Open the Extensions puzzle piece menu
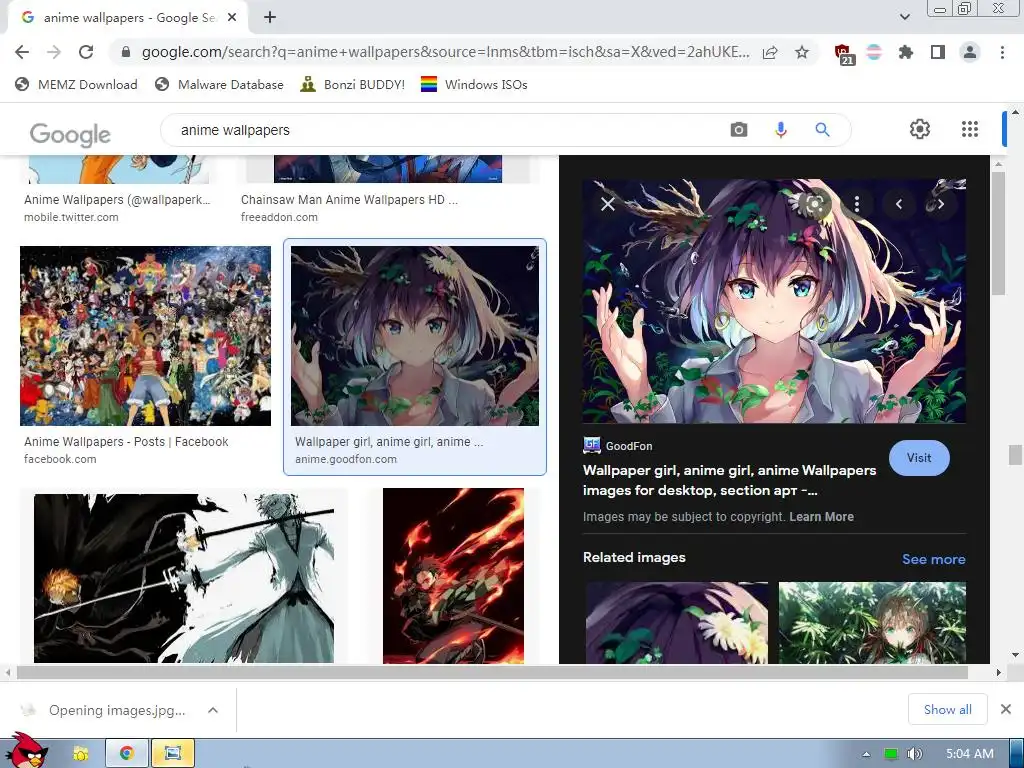This screenshot has height=768, width=1024. pyautogui.click(x=906, y=52)
